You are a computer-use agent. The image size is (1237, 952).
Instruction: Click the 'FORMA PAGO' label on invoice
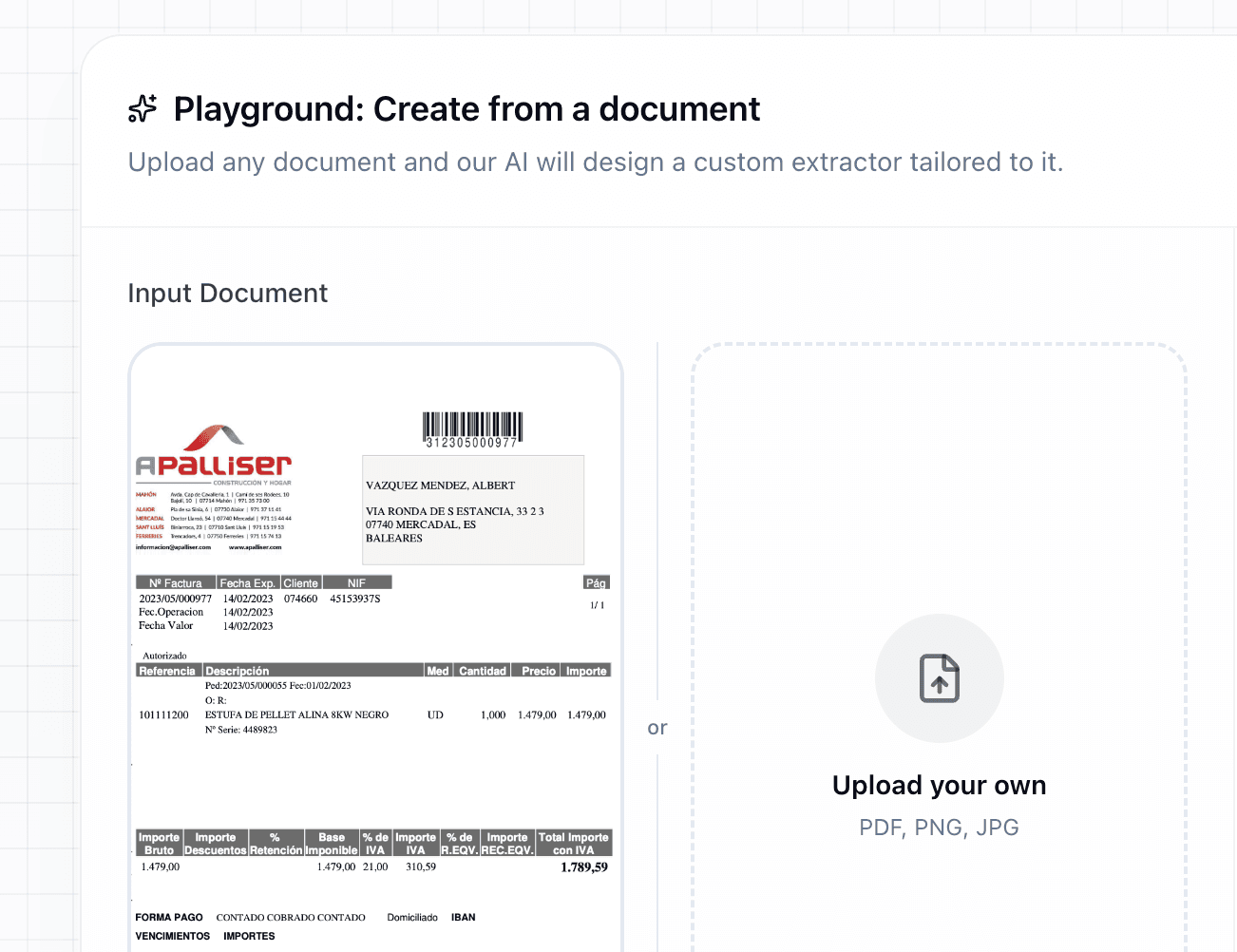169,918
